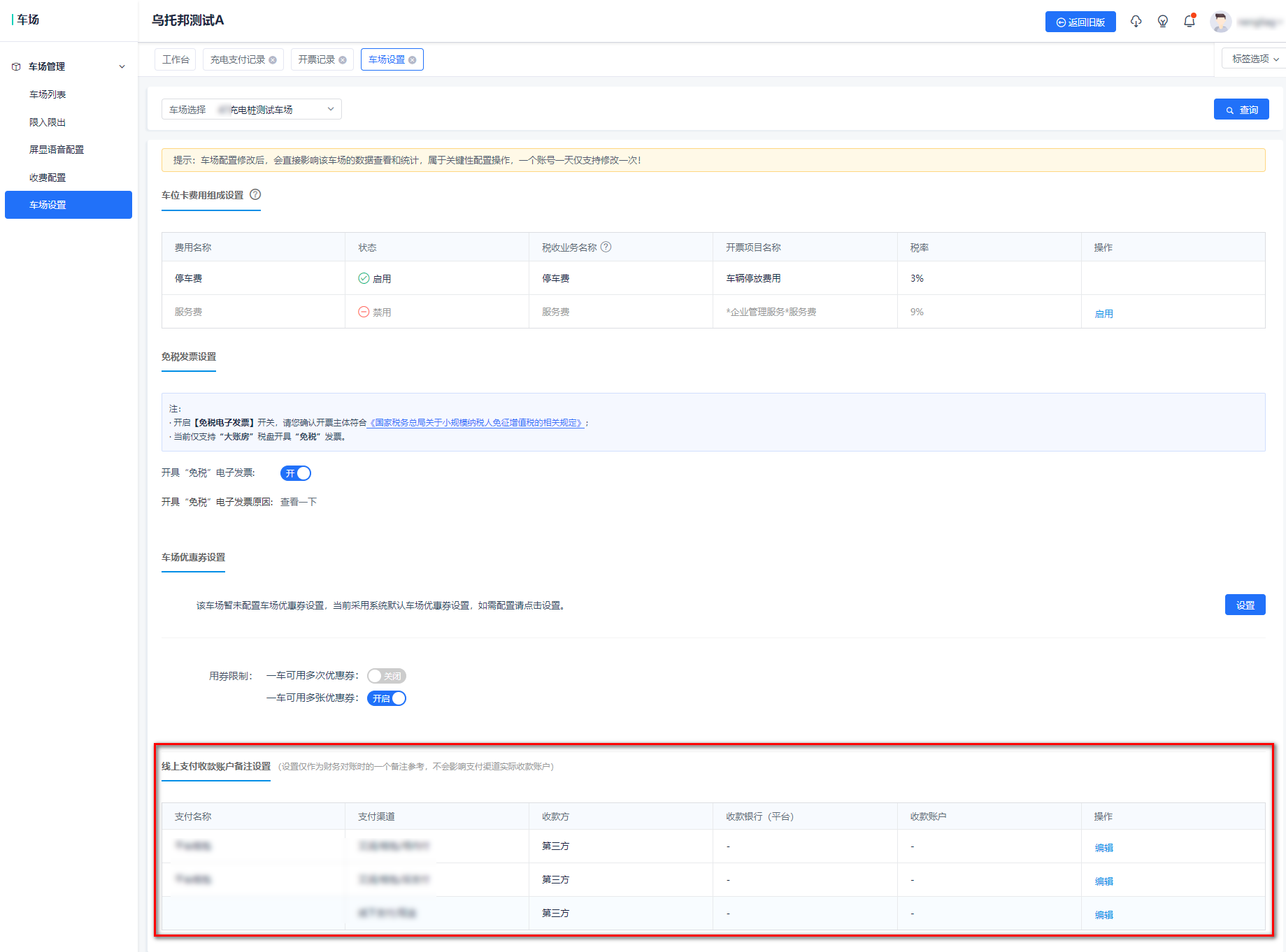Viewport: 1286px width, 952px height.
Task: Click the user avatar picture
Action: point(1221,22)
